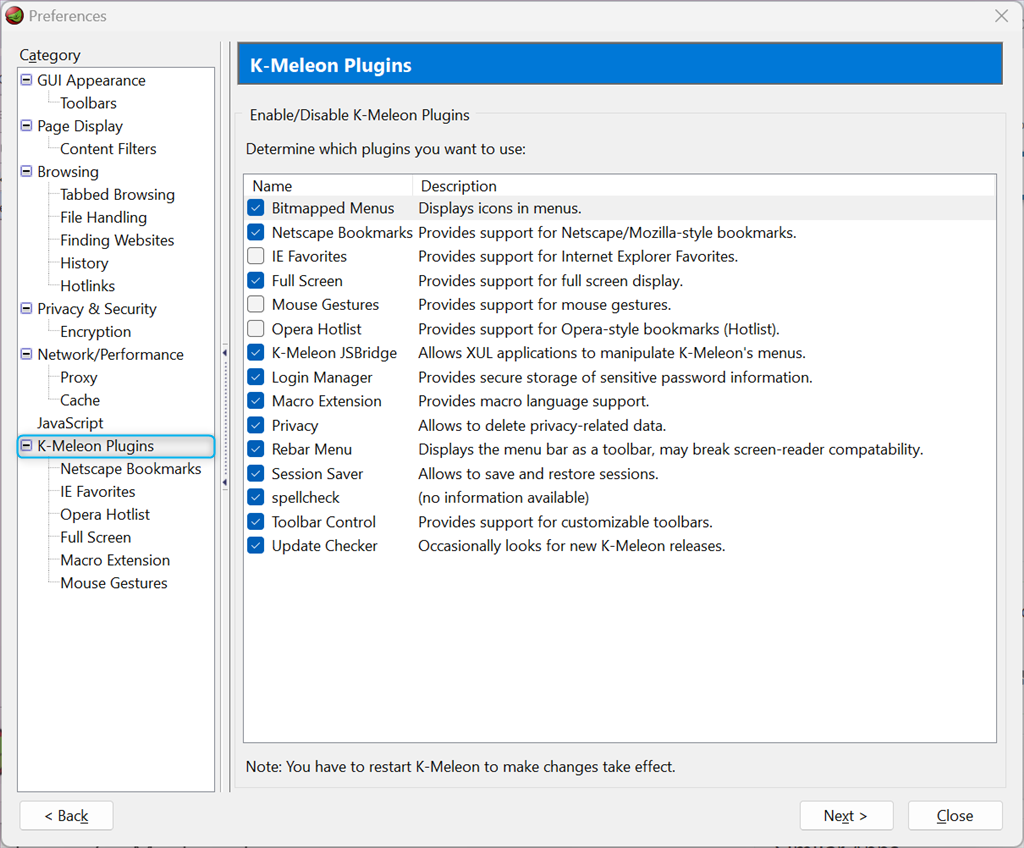Select the Browsing category label
1024x848 pixels.
(68, 172)
